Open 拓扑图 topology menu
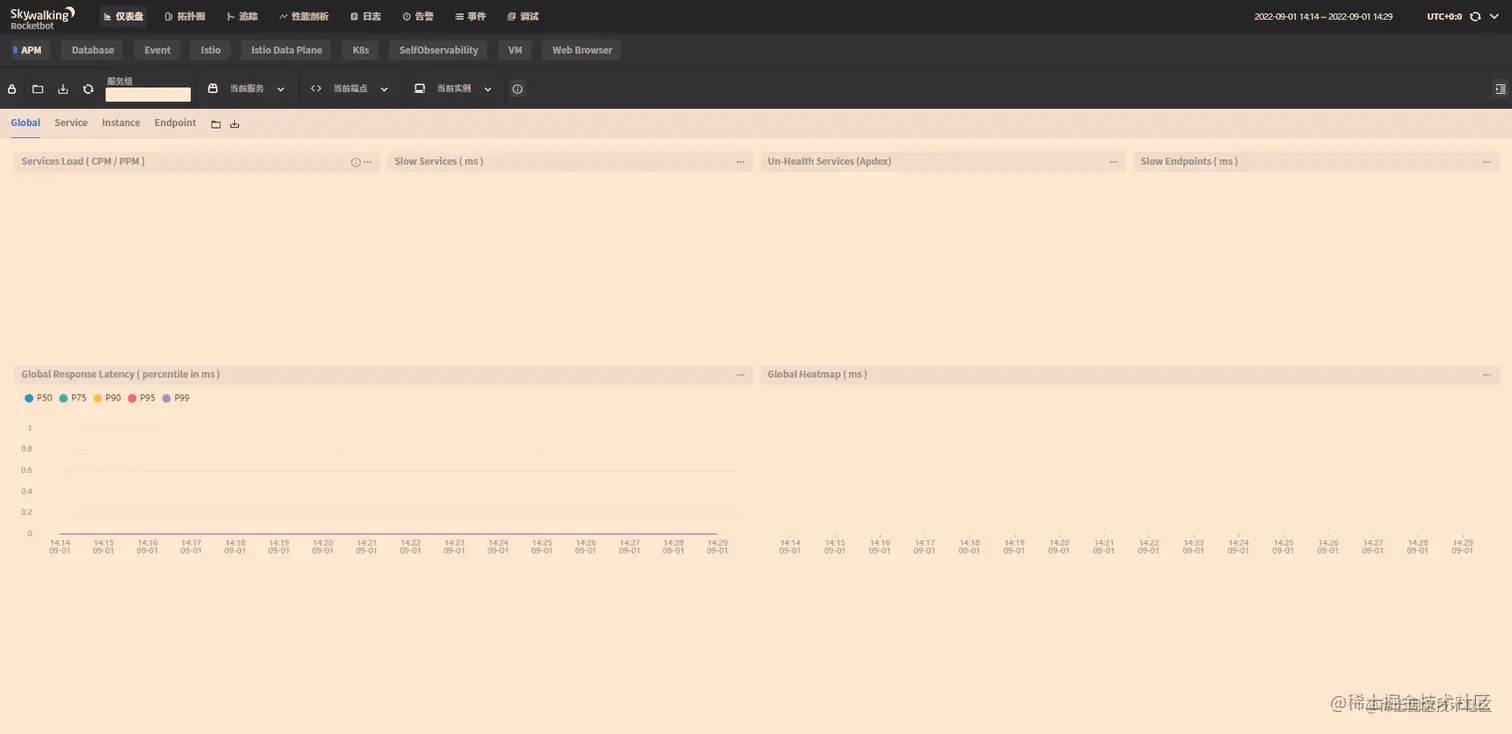The image size is (1512, 734). pos(184,17)
